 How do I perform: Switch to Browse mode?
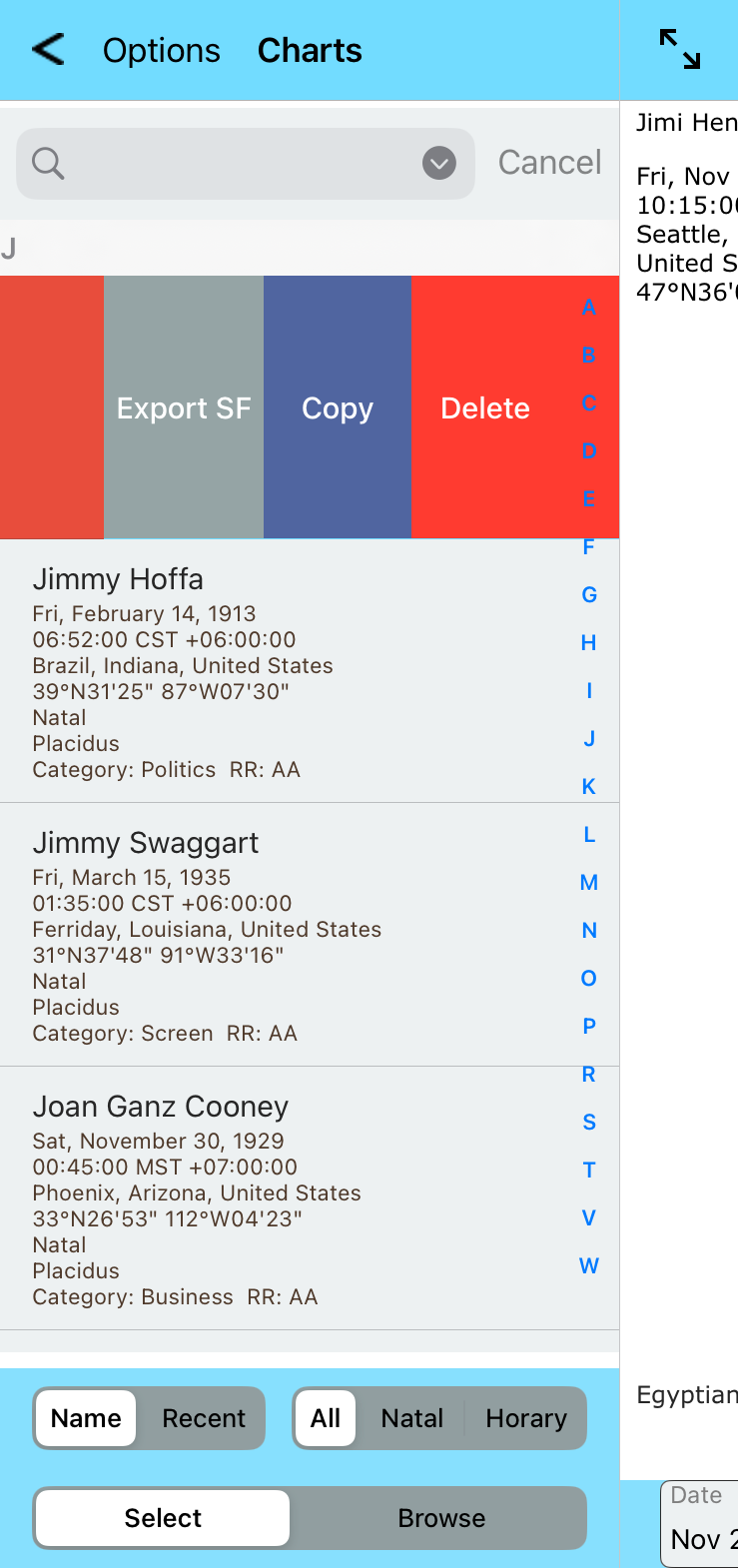click(441, 1518)
